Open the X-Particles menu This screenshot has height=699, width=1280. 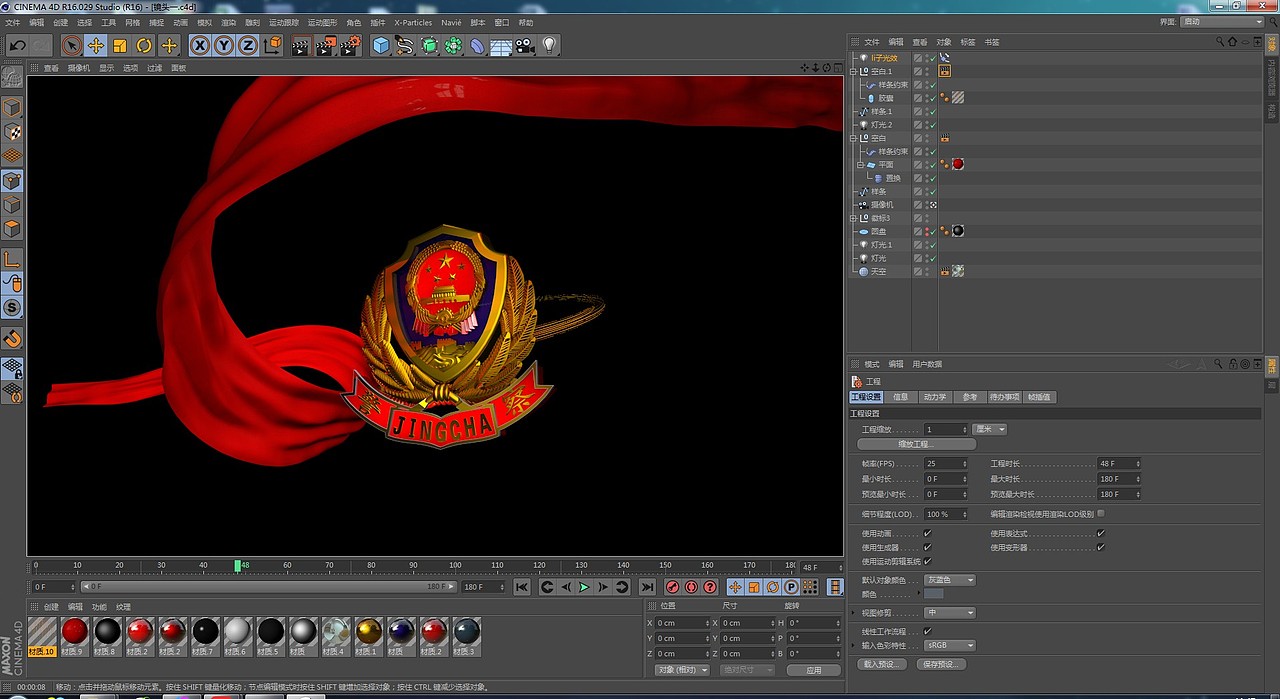[413, 22]
